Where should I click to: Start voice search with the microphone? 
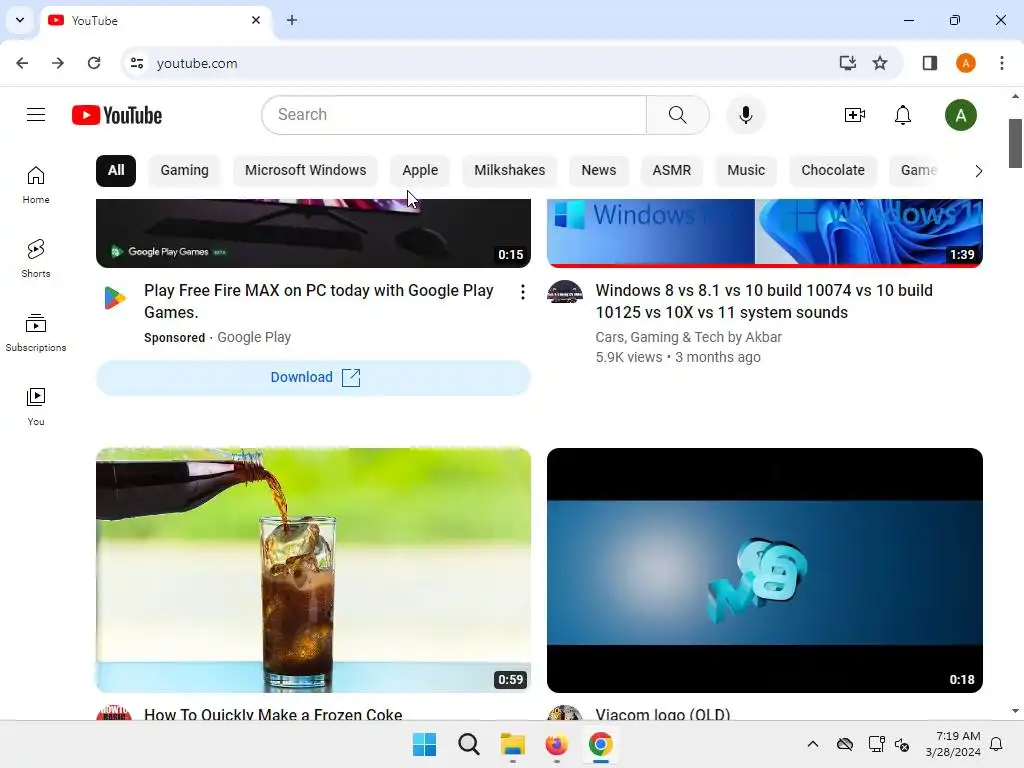click(745, 115)
